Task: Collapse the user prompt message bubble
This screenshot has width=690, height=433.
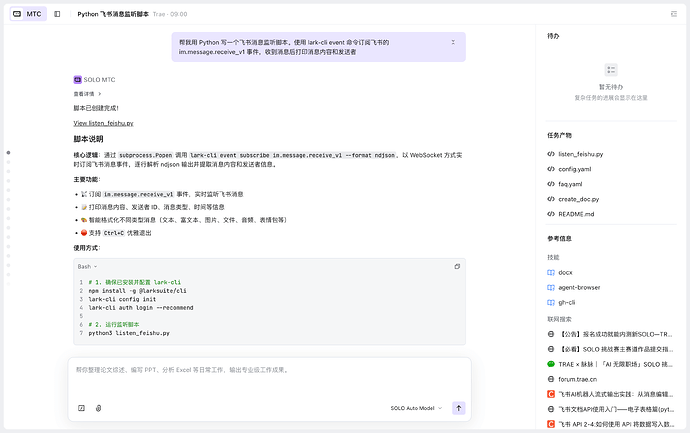Action: coord(453,42)
